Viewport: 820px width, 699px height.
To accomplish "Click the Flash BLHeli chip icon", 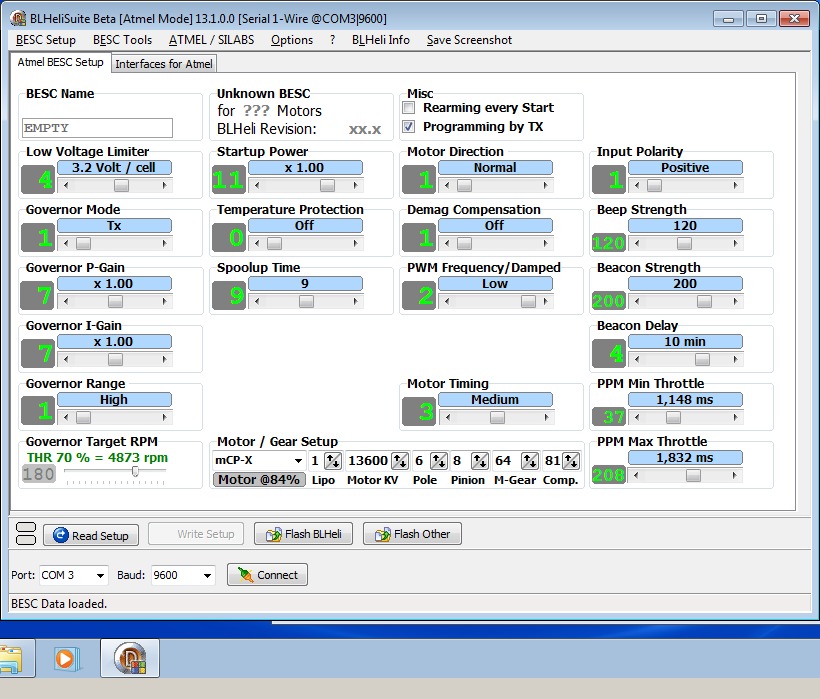I will coord(274,534).
